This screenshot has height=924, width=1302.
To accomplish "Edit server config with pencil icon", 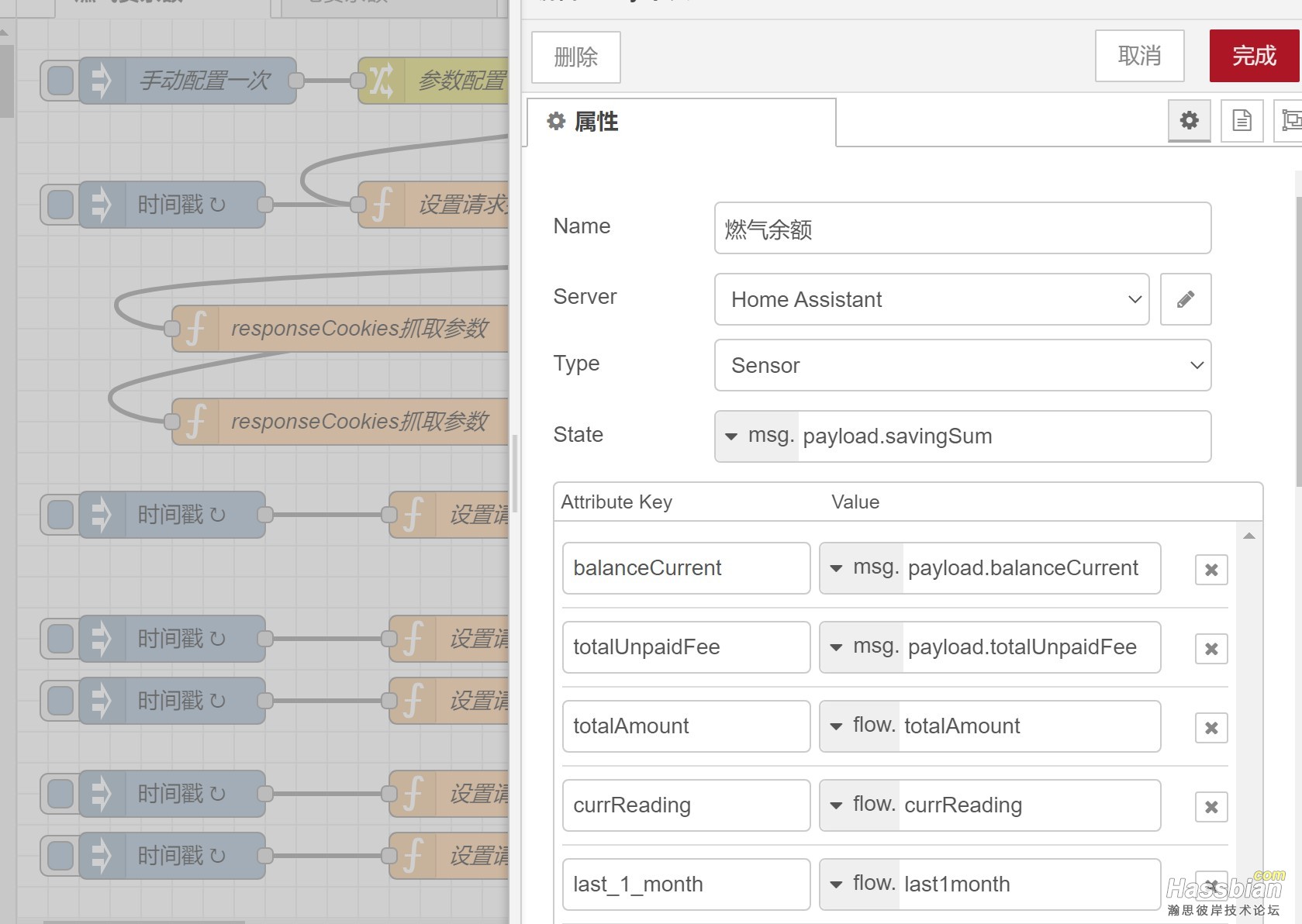I will (1186, 299).
